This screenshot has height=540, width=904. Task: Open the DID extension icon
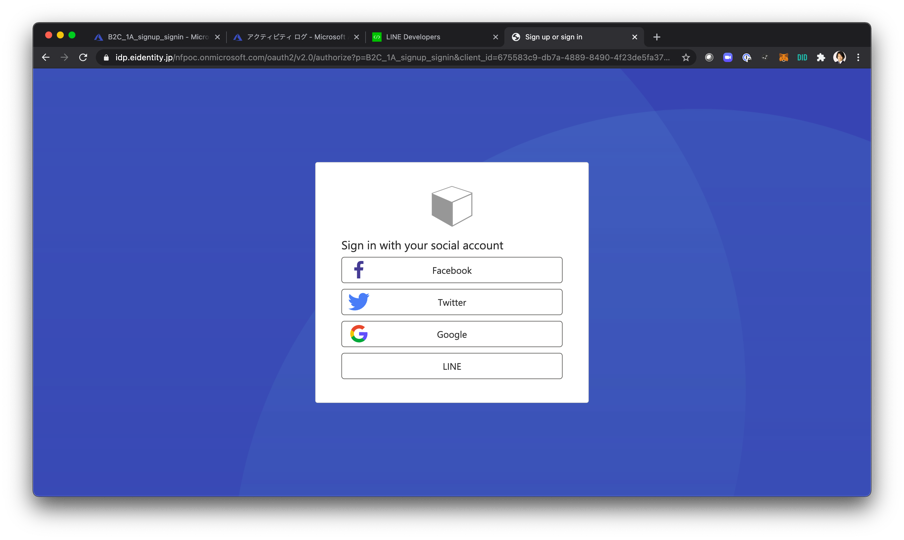click(802, 57)
